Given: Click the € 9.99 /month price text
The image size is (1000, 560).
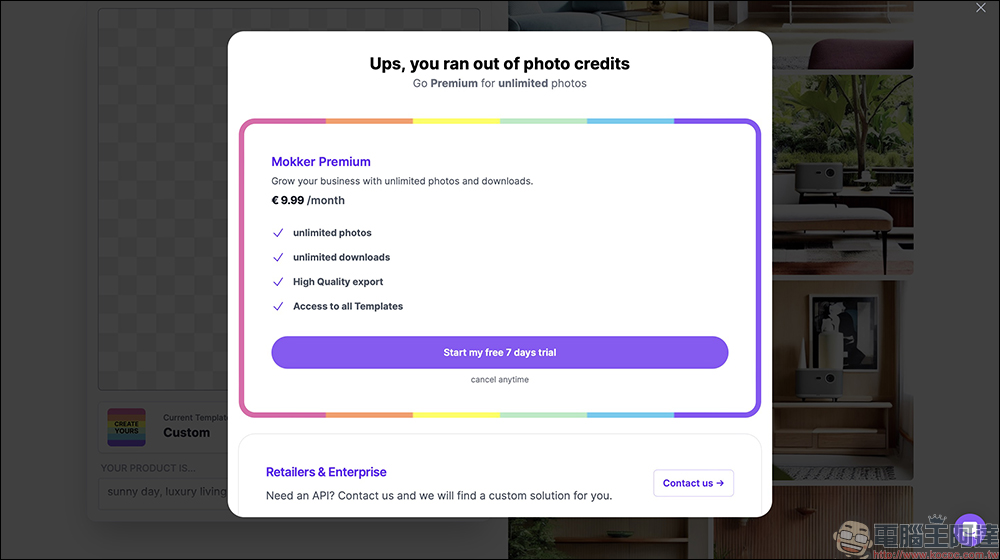Looking at the screenshot, I should pyautogui.click(x=308, y=200).
